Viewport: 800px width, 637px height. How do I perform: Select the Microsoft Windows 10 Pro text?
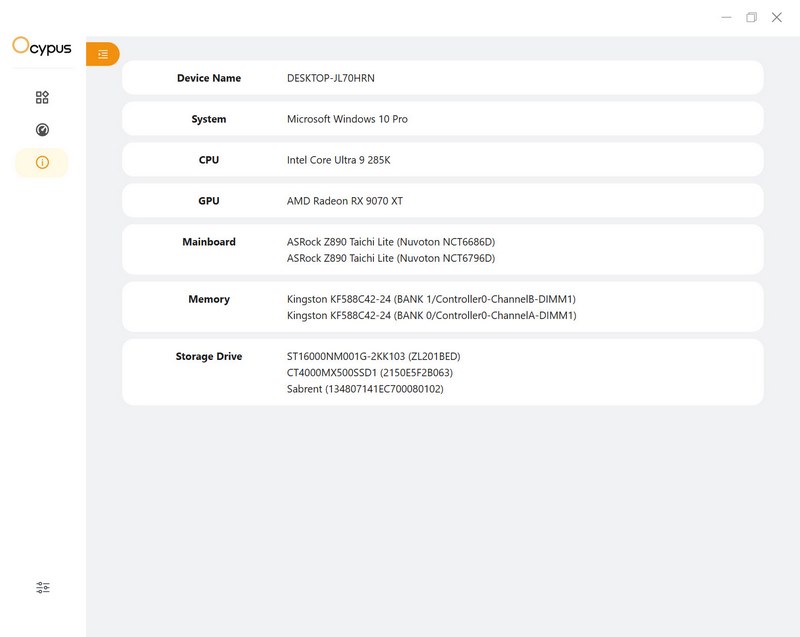[x=347, y=119]
